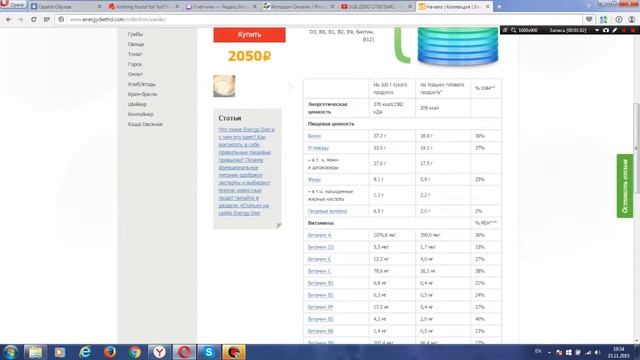Image resolution: width=640 pixels, height=360 pixels.
Task: Select Грибы in the sidebar list
Action: 136,34
